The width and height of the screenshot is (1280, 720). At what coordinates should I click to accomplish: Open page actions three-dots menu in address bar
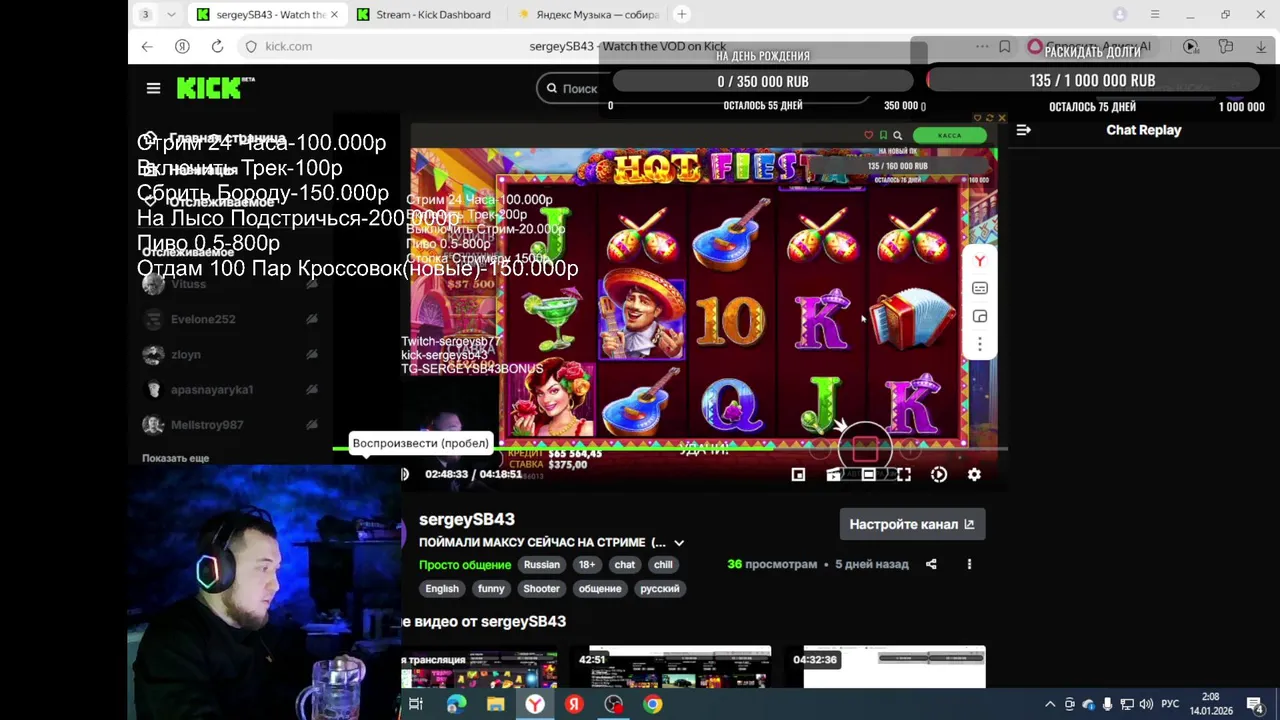982,46
